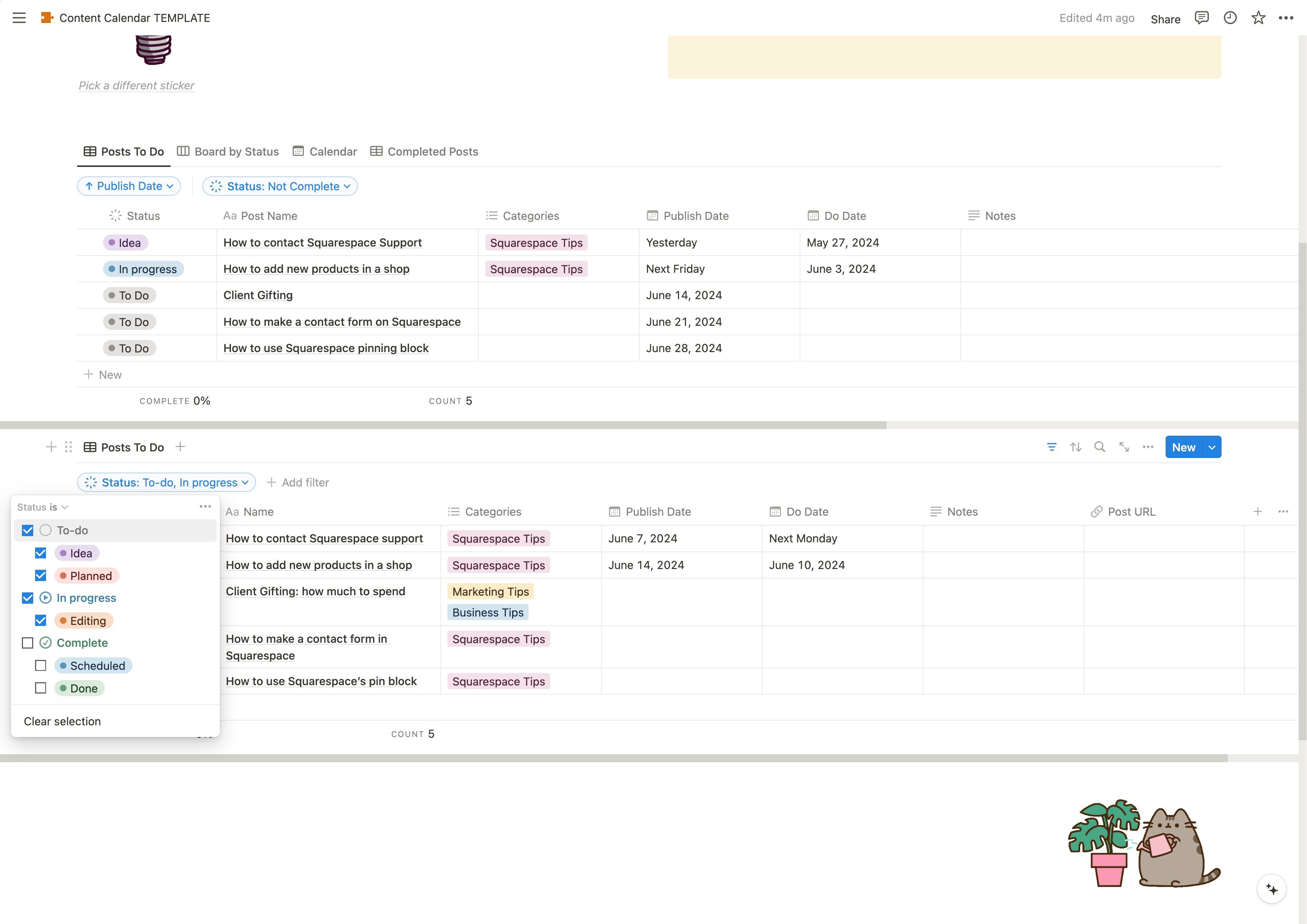Switch to the Calendar view tab

[x=325, y=152]
